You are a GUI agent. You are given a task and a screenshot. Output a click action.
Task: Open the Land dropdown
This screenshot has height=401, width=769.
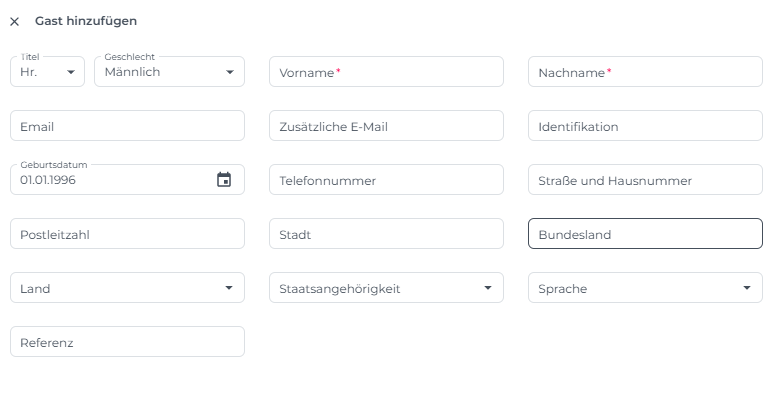[x=127, y=288]
